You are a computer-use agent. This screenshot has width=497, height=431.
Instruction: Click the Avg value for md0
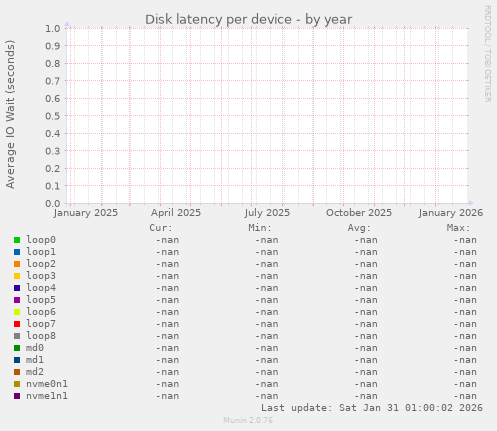point(366,348)
